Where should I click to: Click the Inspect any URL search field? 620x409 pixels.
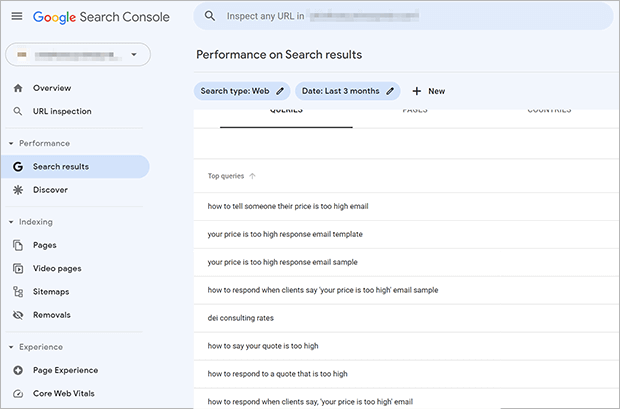(400, 17)
